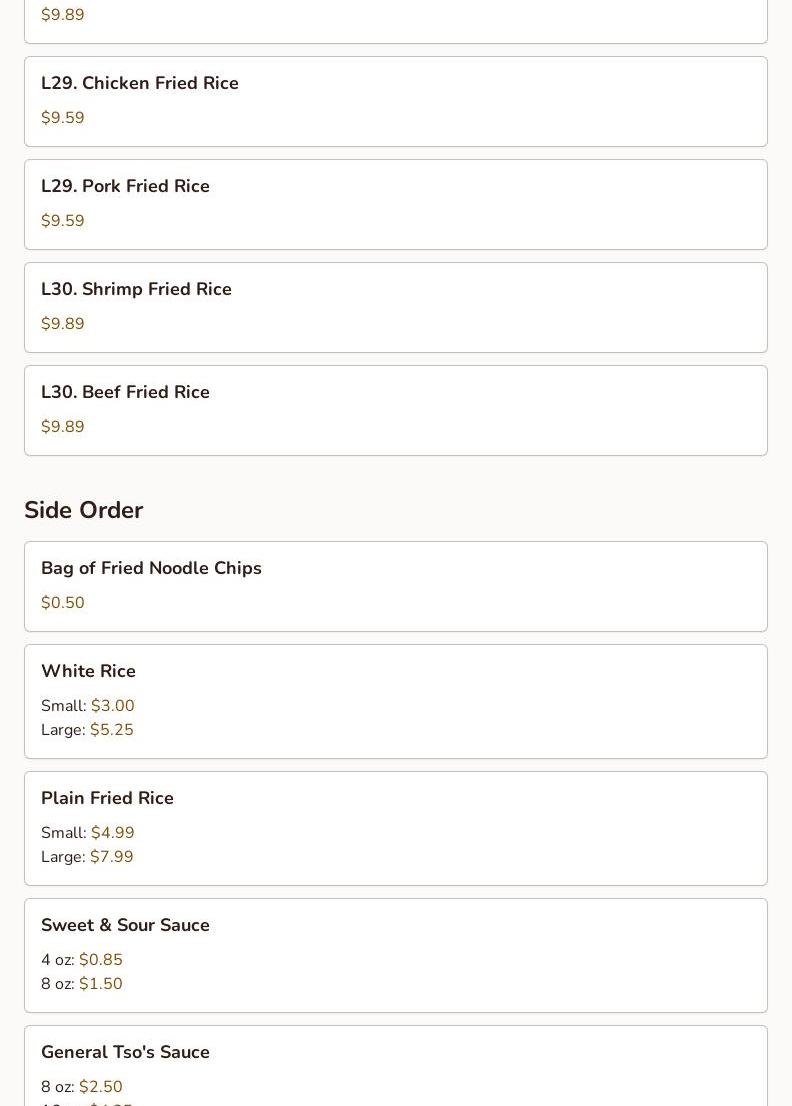Viewport: 792px width, 1106px height.
Task: Open the L29. Pork Fried Rice card
Action: [x=396, y=205]
